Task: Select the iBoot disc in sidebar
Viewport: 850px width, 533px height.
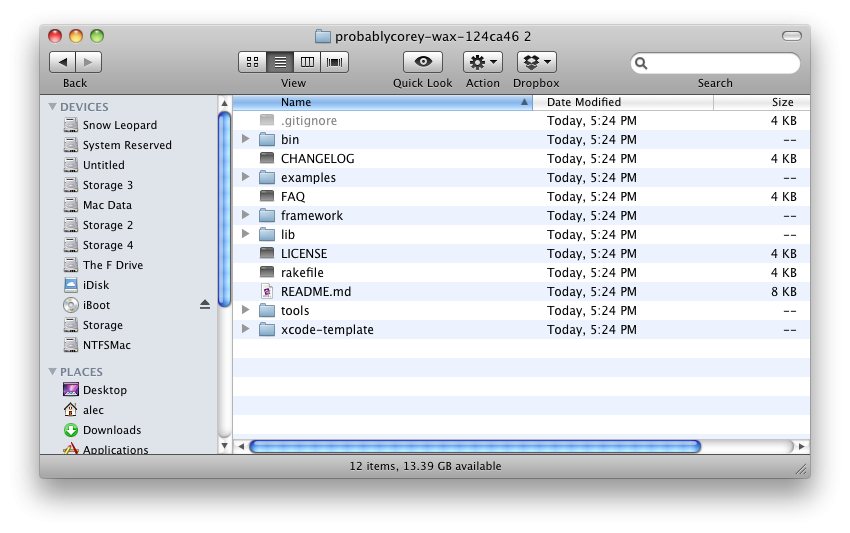Action: 87,305
